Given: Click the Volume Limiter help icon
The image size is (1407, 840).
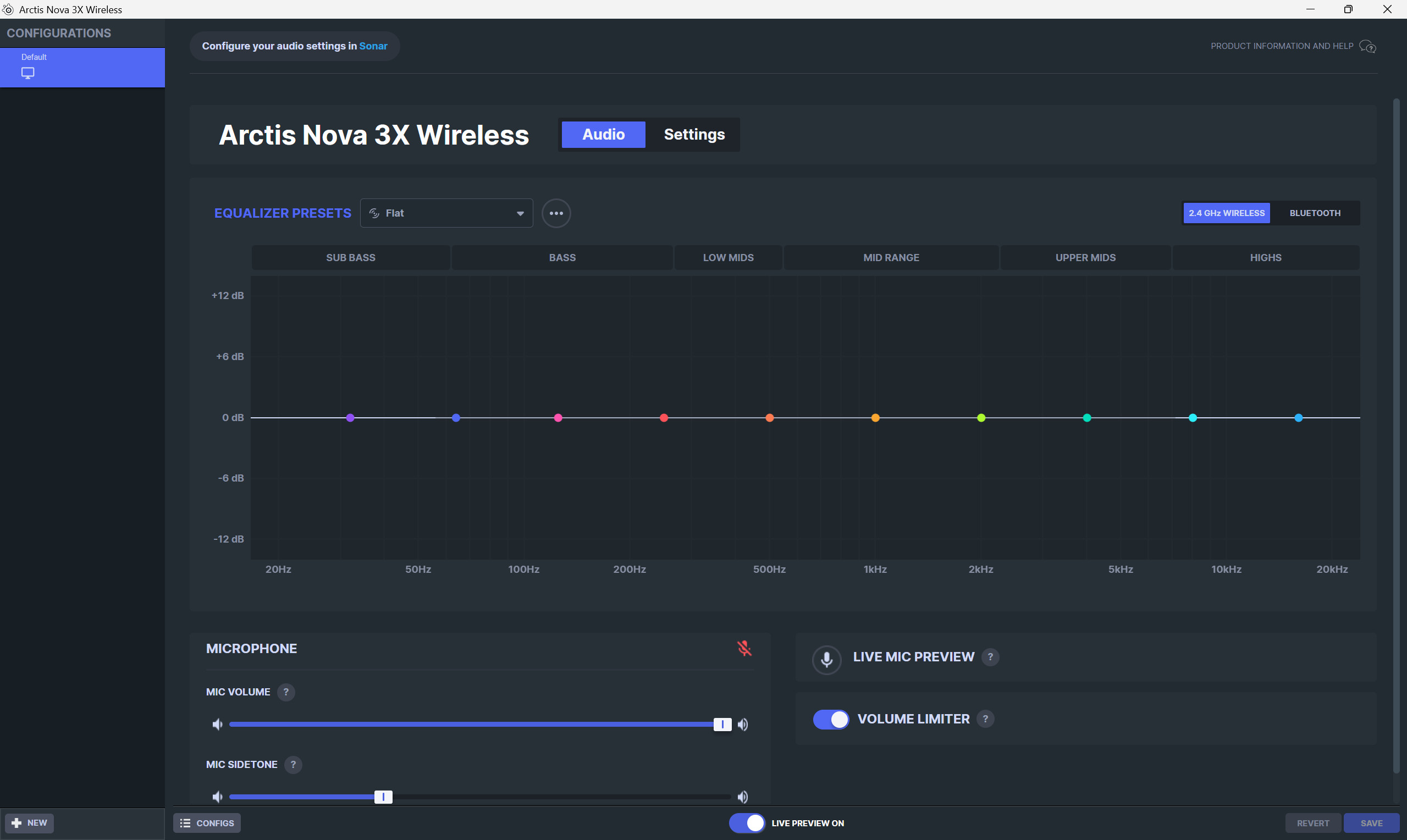Looking at the screenshot, I should [x=985, y=719].
